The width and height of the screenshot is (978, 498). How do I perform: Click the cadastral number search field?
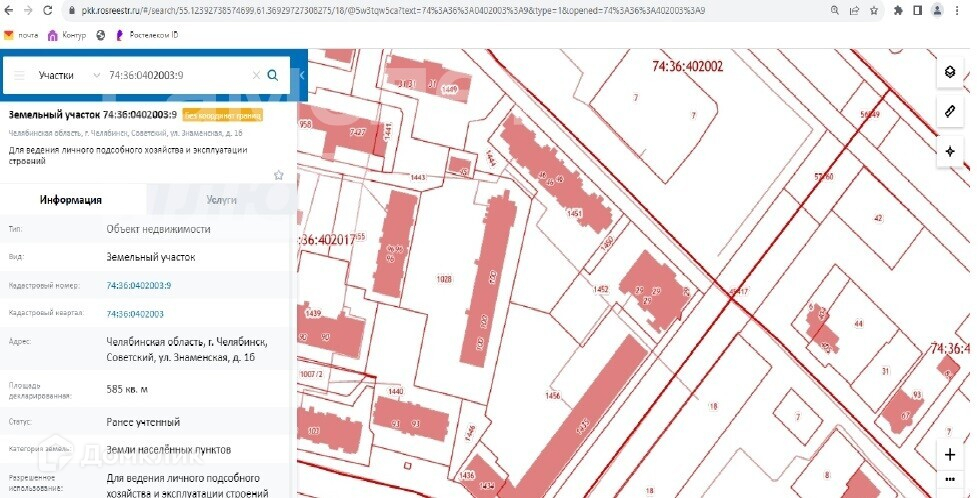click(x=175, y=75)
